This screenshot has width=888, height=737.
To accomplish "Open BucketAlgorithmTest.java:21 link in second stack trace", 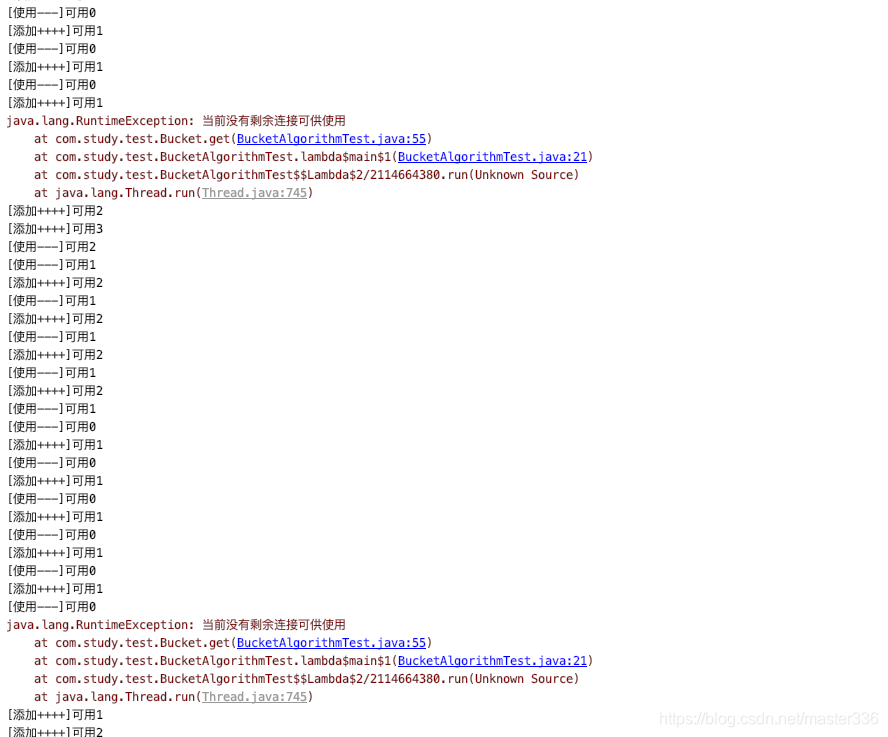I will 492,661.
